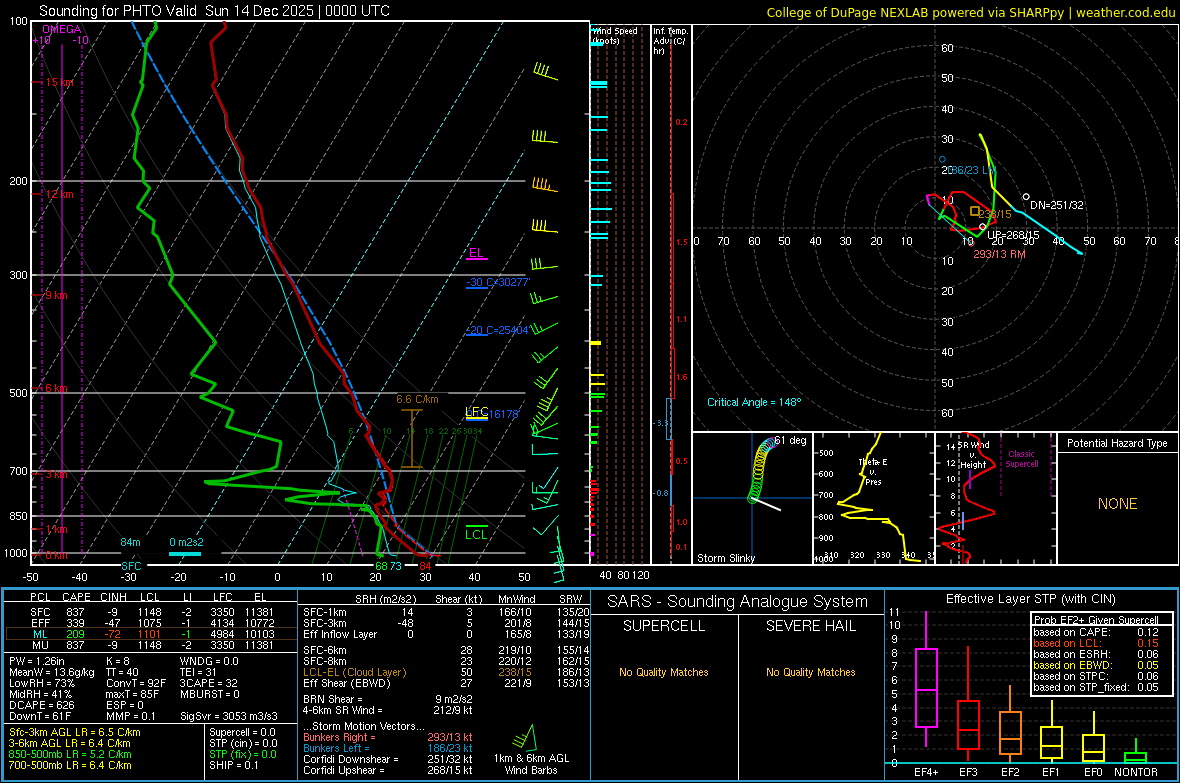Screen dimensions: 1180x783
Task: Click No Quality Matches under SUPERCELL
Action: click(x=664, y=672)
